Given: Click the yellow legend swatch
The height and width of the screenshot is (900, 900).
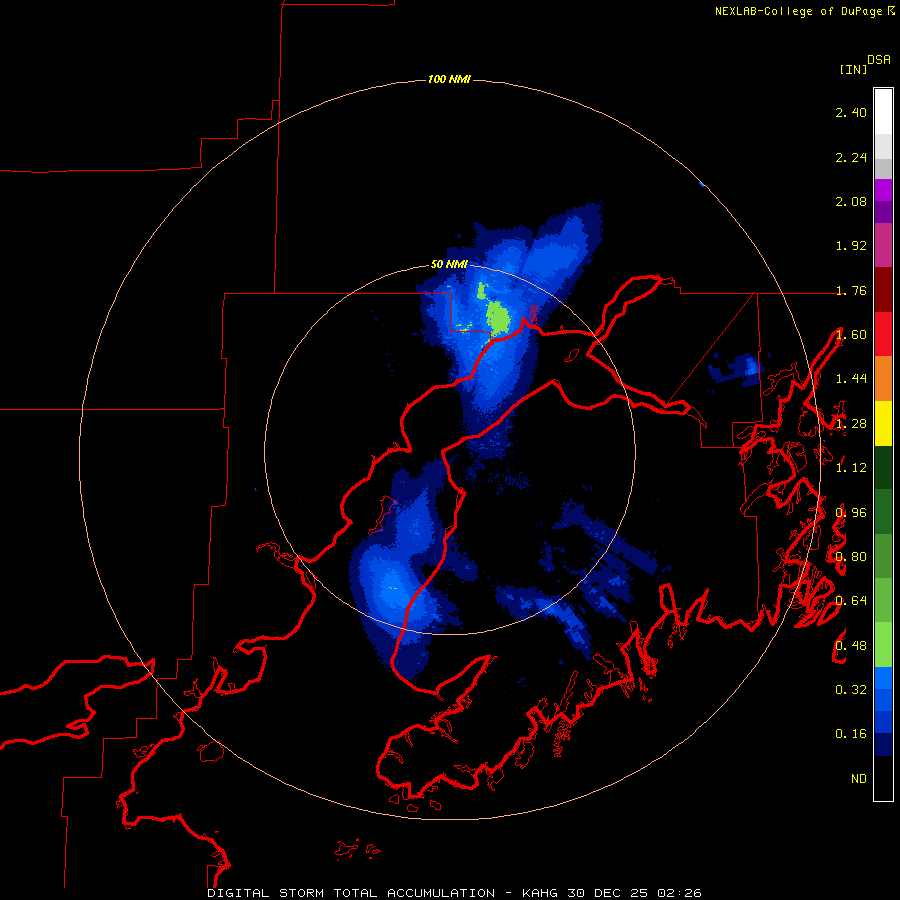Looking at the screenshot, I should (x=883, y=424).
